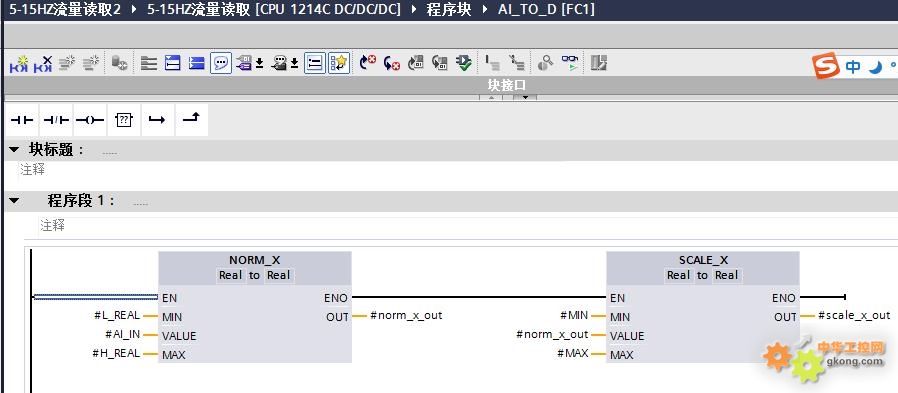Go to next error icon

point(368,62)
